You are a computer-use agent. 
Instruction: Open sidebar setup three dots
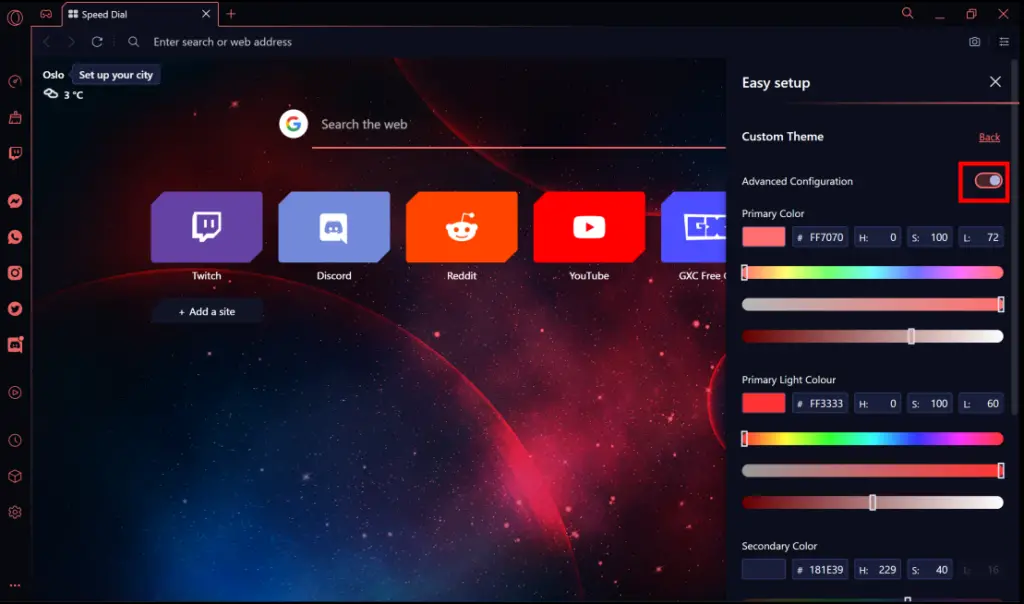pyautogui.click(x=15, y=586)
